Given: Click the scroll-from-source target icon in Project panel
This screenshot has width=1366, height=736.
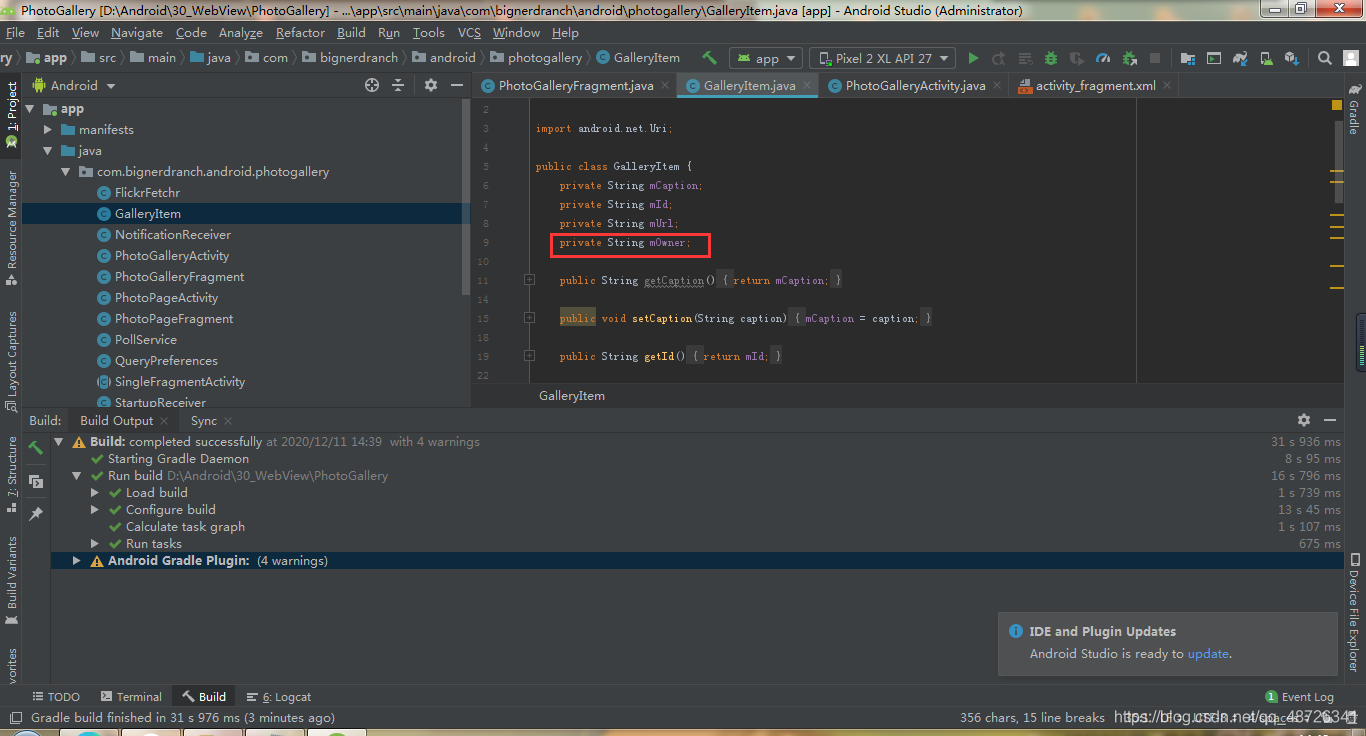Looking at the screenshot, I should pos(372,85).
